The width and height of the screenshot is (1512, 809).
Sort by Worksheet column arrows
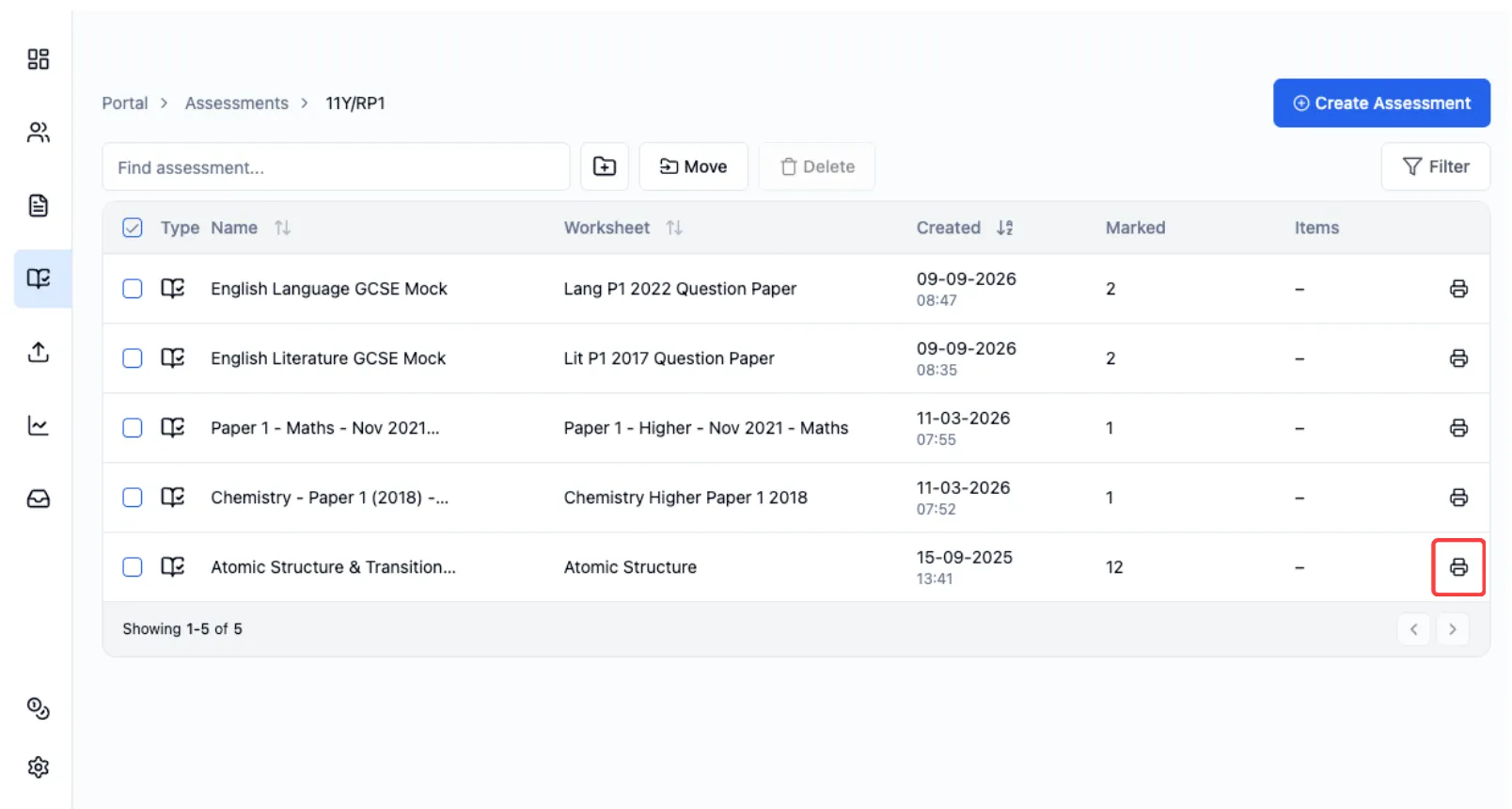[674, 228]
